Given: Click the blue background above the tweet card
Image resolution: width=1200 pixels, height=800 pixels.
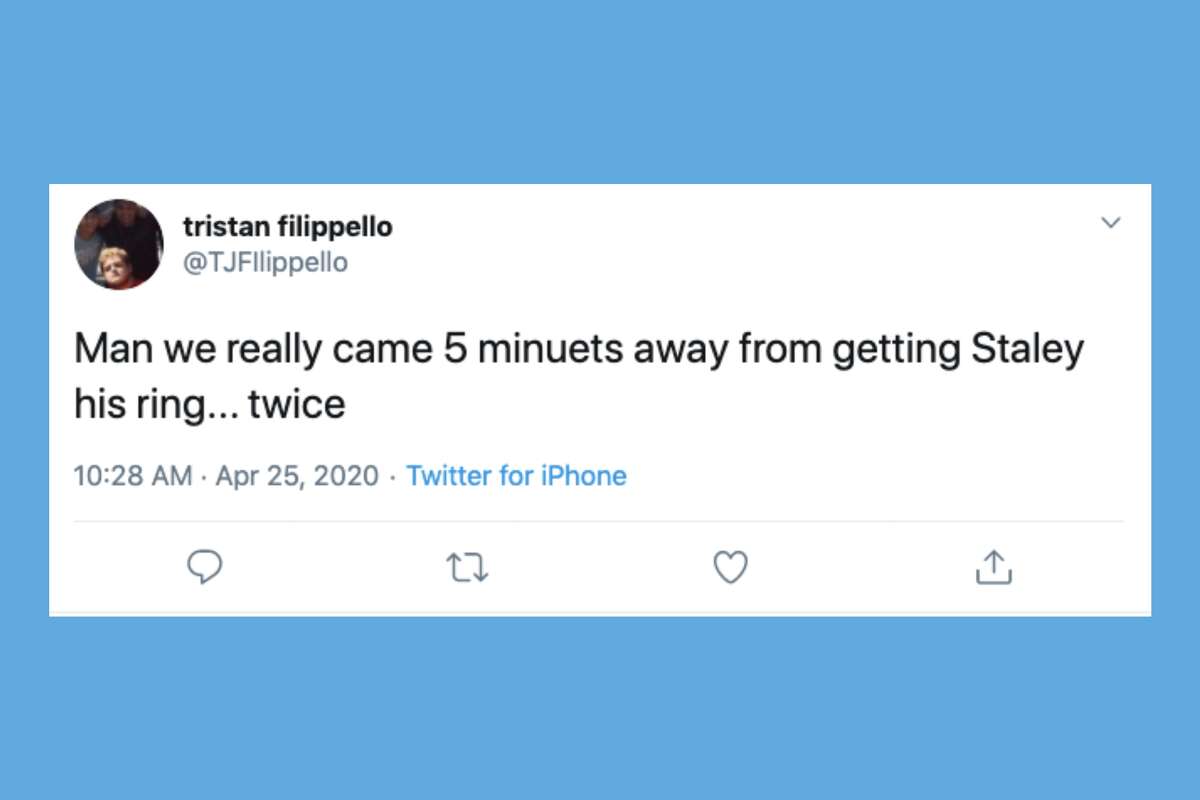Looking at the screenshot, I should (600, 92).
